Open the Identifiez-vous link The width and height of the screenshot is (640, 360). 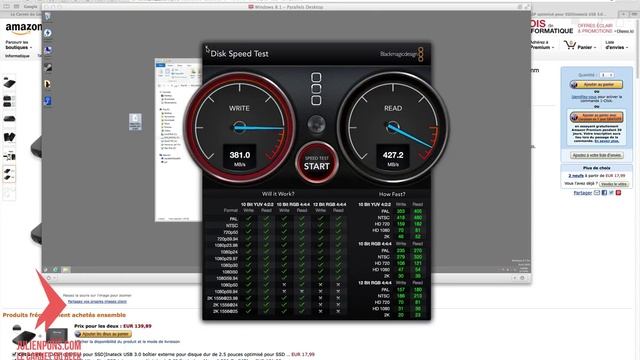pyautogui.click(x=584, y=97)
